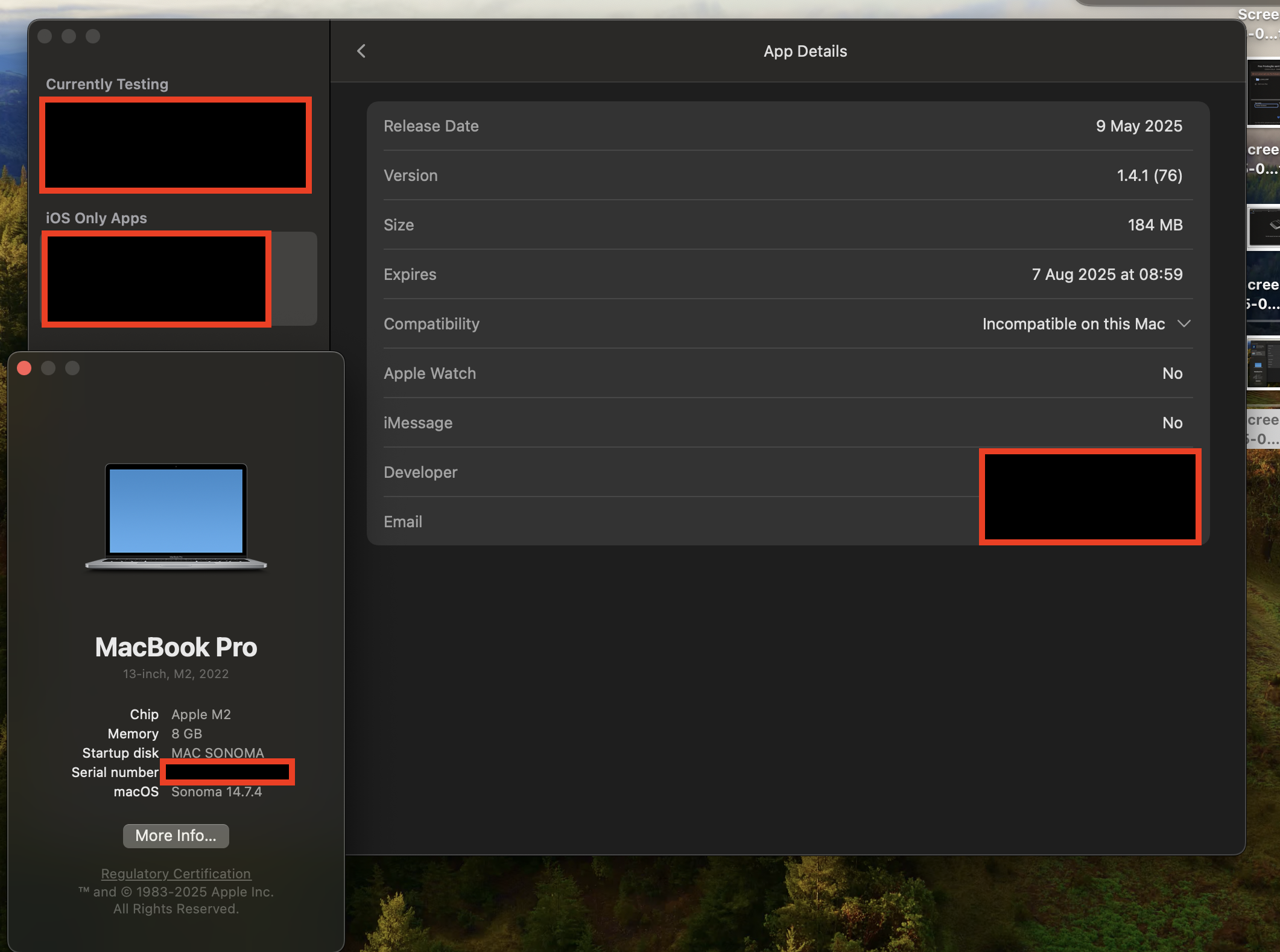Select the version text 1.4.1 (76)
Viewport: 1280px width, 952px height.
pyautogui.click(x=1150, y=176)
